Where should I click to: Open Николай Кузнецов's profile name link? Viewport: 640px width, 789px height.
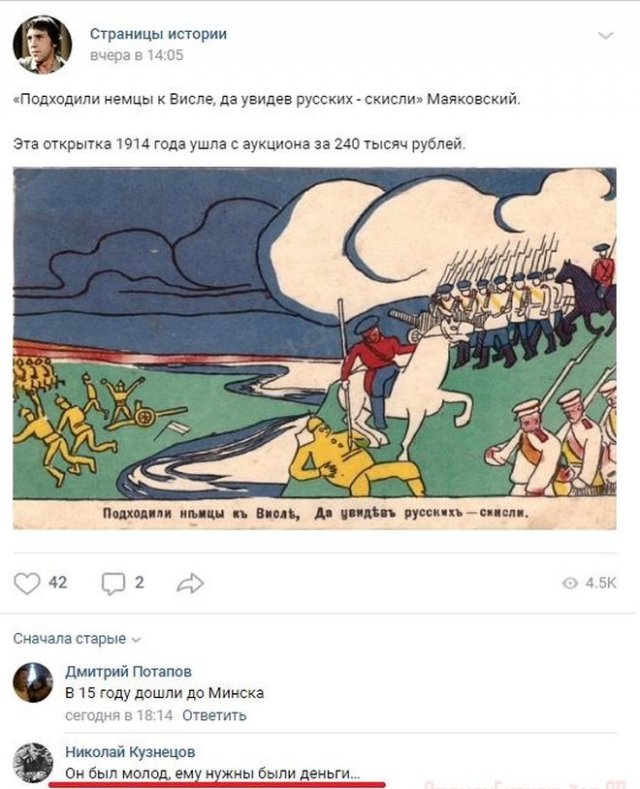click(x=130, y=752)
